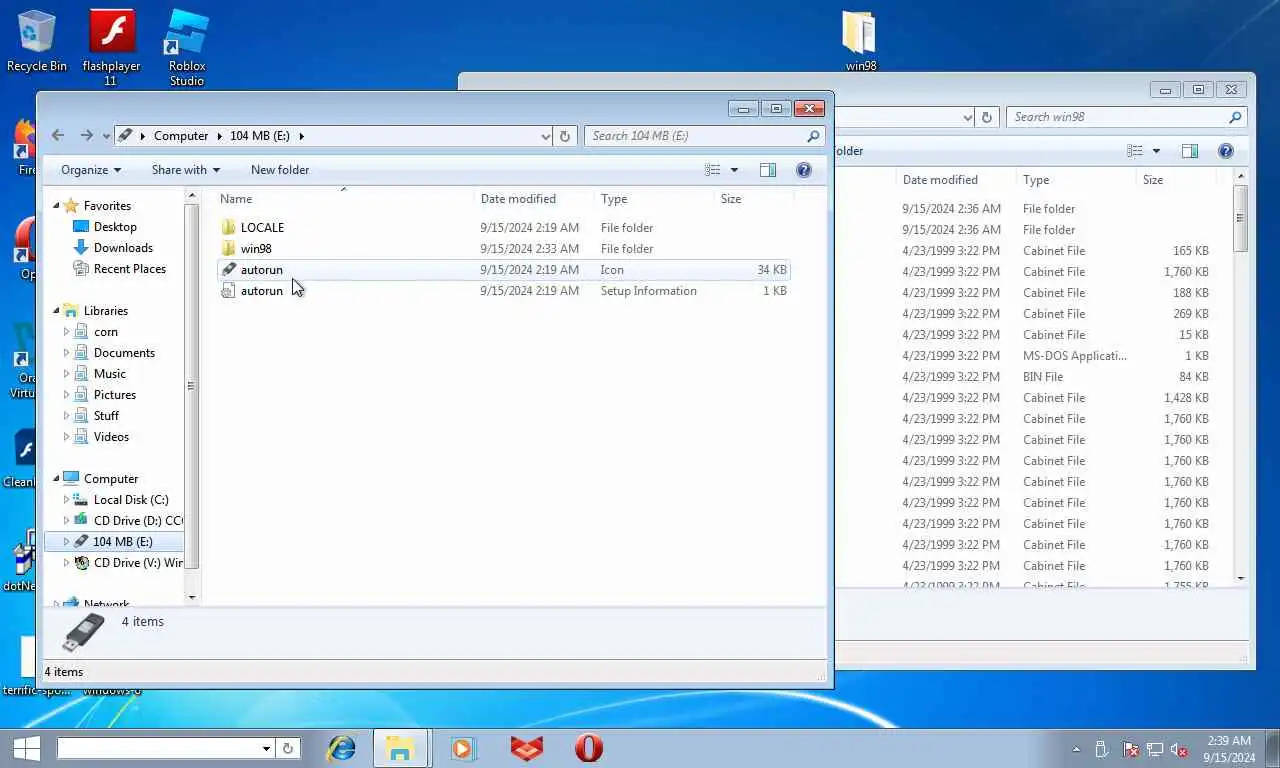Open the Share with dropdown menu
Viewport: 1280px width, 768px height.
coord(186,170)
